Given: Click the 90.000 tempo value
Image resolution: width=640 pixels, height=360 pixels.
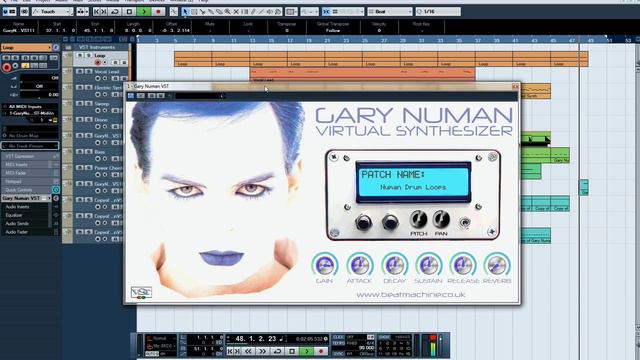Looking at the screenshot, I should tap(366, 348).
